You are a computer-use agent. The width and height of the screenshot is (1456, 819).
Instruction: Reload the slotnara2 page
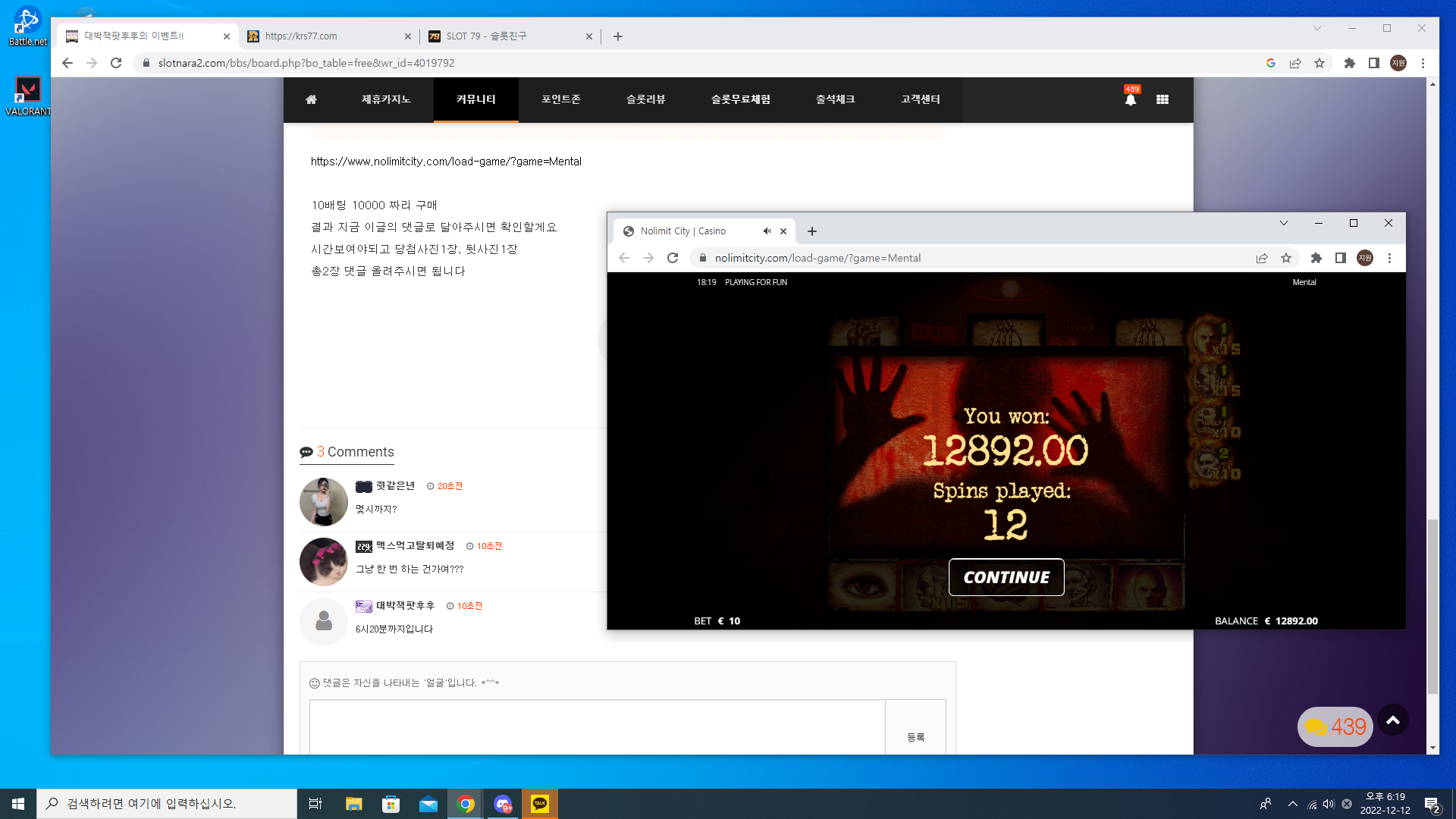pos(116,63)
